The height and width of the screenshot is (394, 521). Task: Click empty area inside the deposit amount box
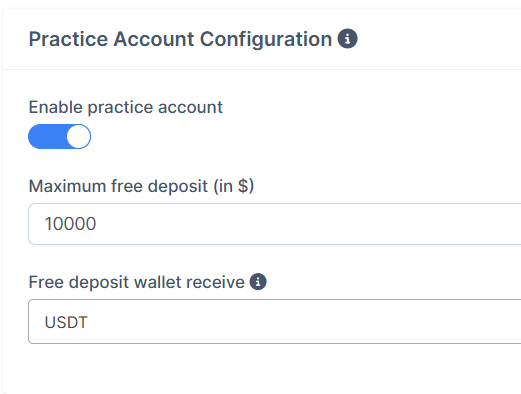pyautogui.click(x=300, y=224)
